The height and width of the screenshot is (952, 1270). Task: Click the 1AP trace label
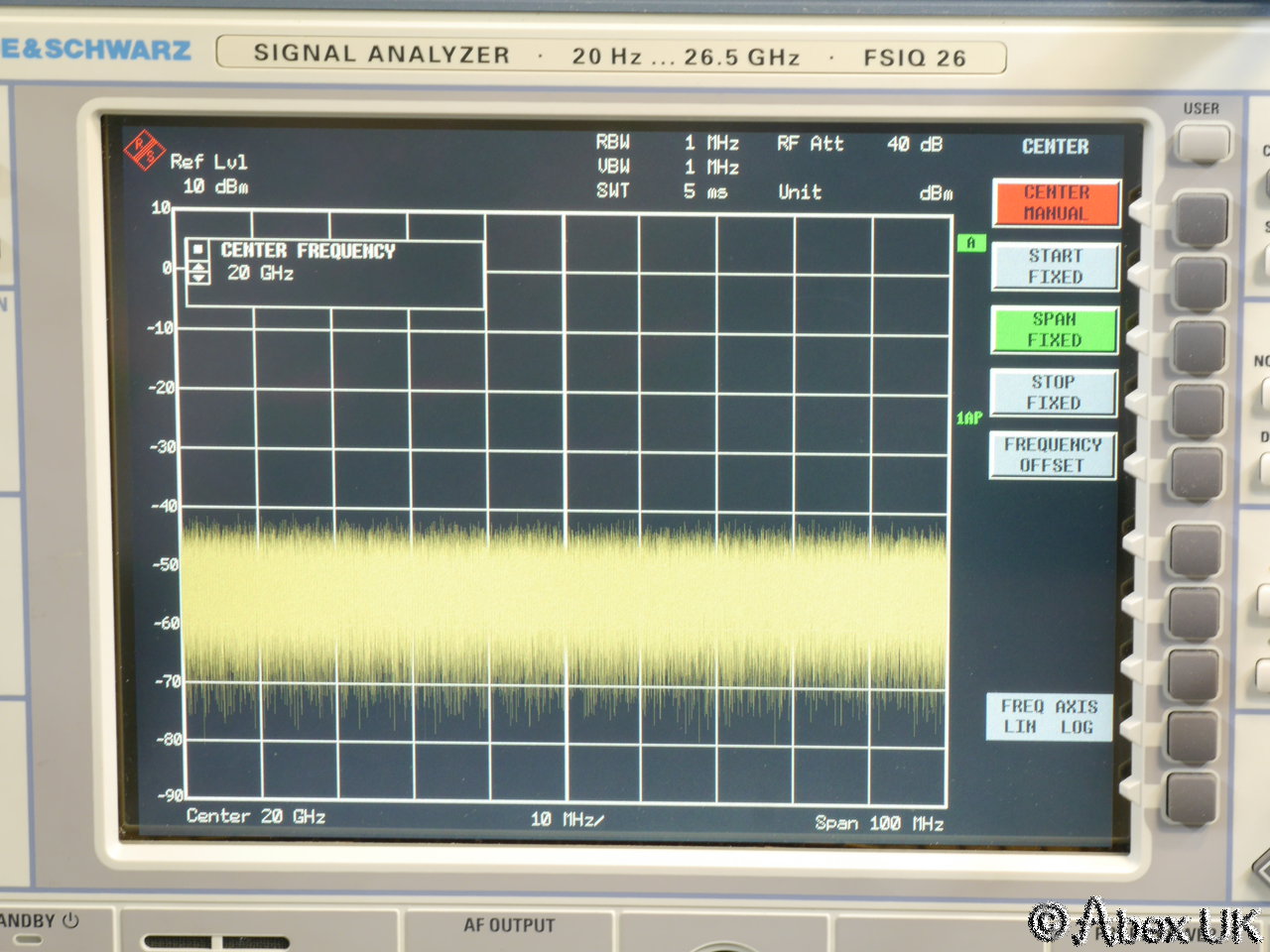(969, 418)
